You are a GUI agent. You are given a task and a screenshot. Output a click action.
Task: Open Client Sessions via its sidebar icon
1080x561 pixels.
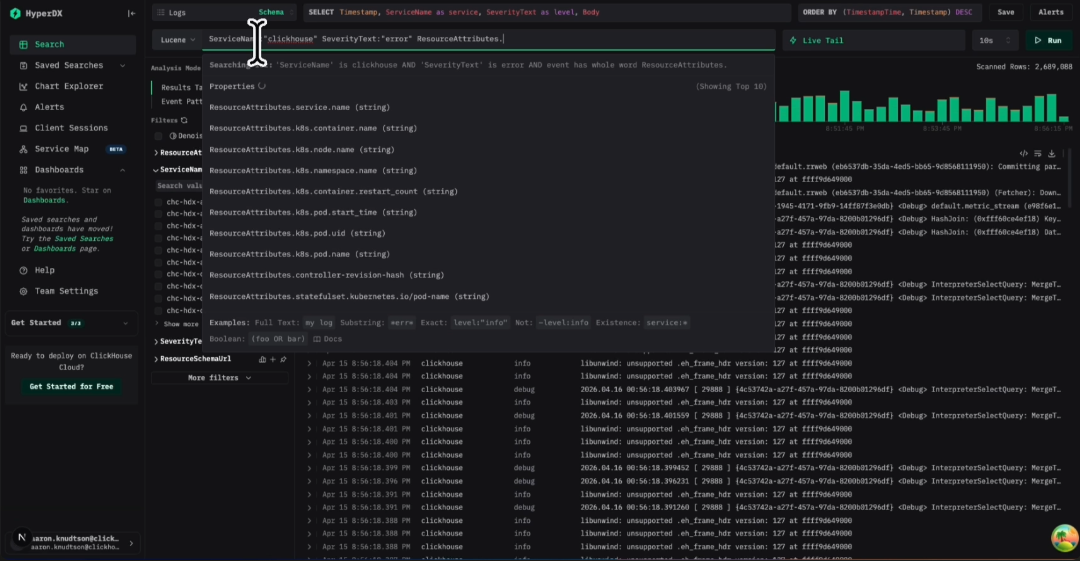coord(23,128)
